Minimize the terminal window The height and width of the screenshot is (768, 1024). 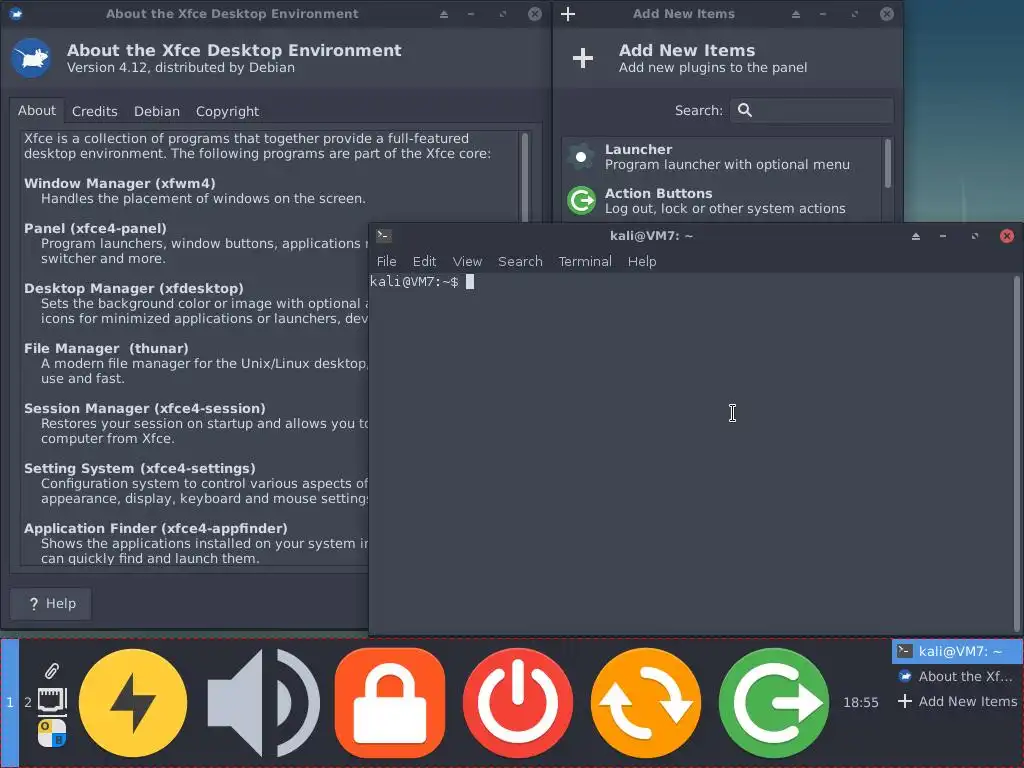tap(943, 236)
